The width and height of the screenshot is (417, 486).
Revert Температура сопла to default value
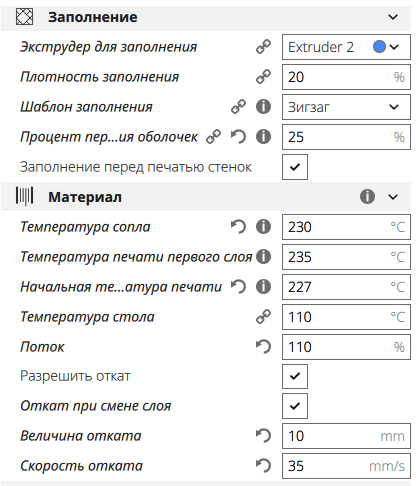238,227
